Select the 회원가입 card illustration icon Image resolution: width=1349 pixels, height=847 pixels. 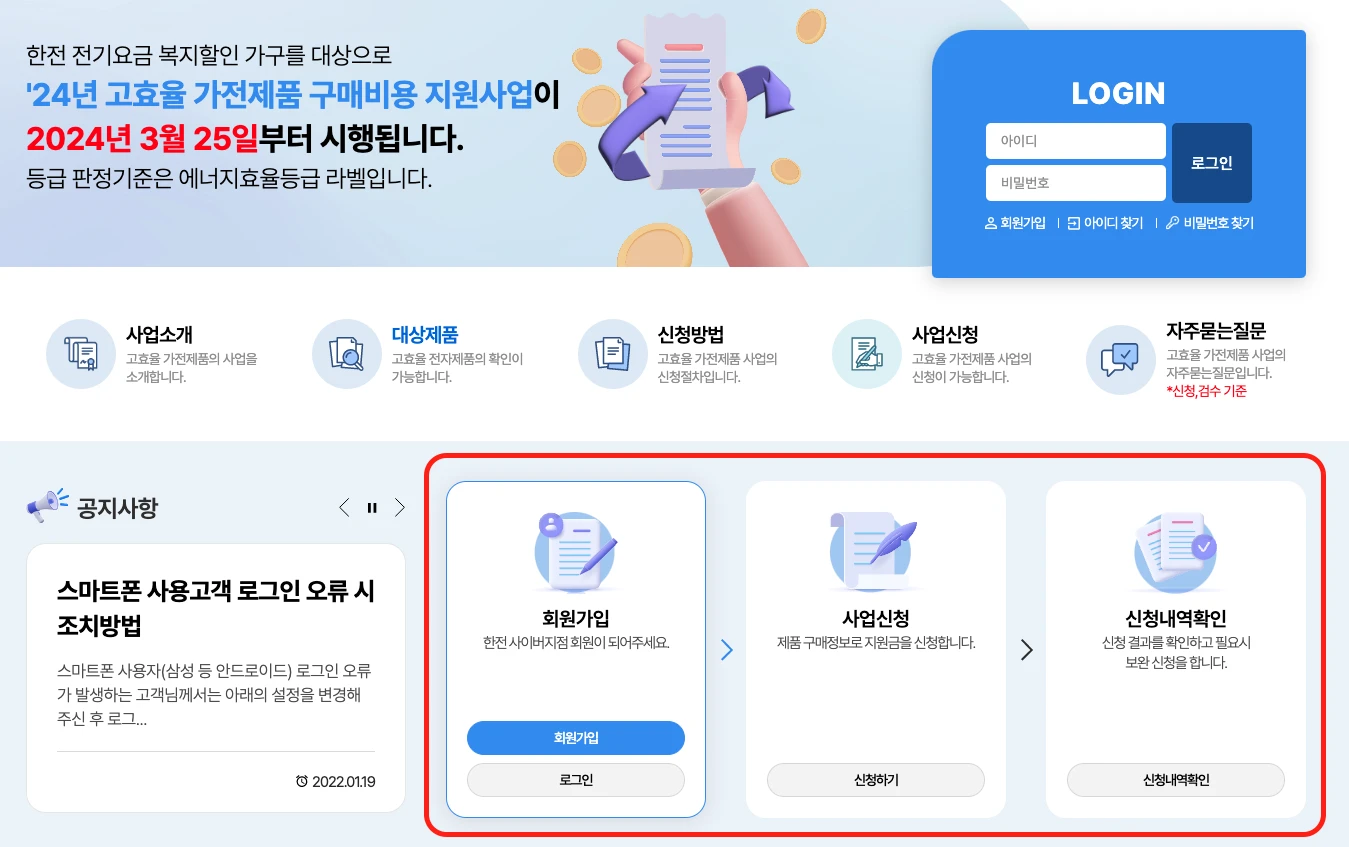click(x=576, y=552)
